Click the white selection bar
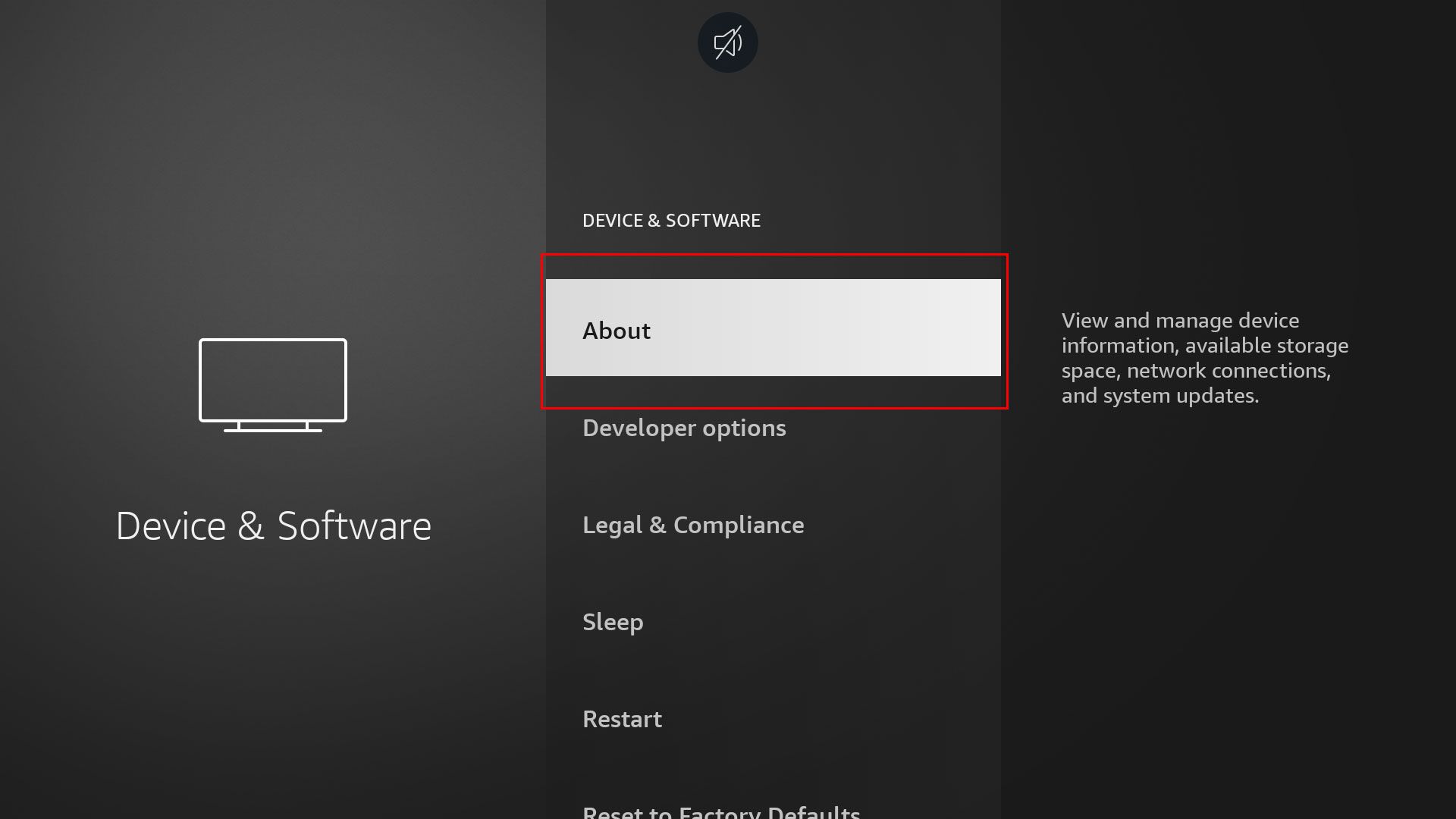This screenshot has height=819, width=1456. pyautogui.click(x=773, y=328)
